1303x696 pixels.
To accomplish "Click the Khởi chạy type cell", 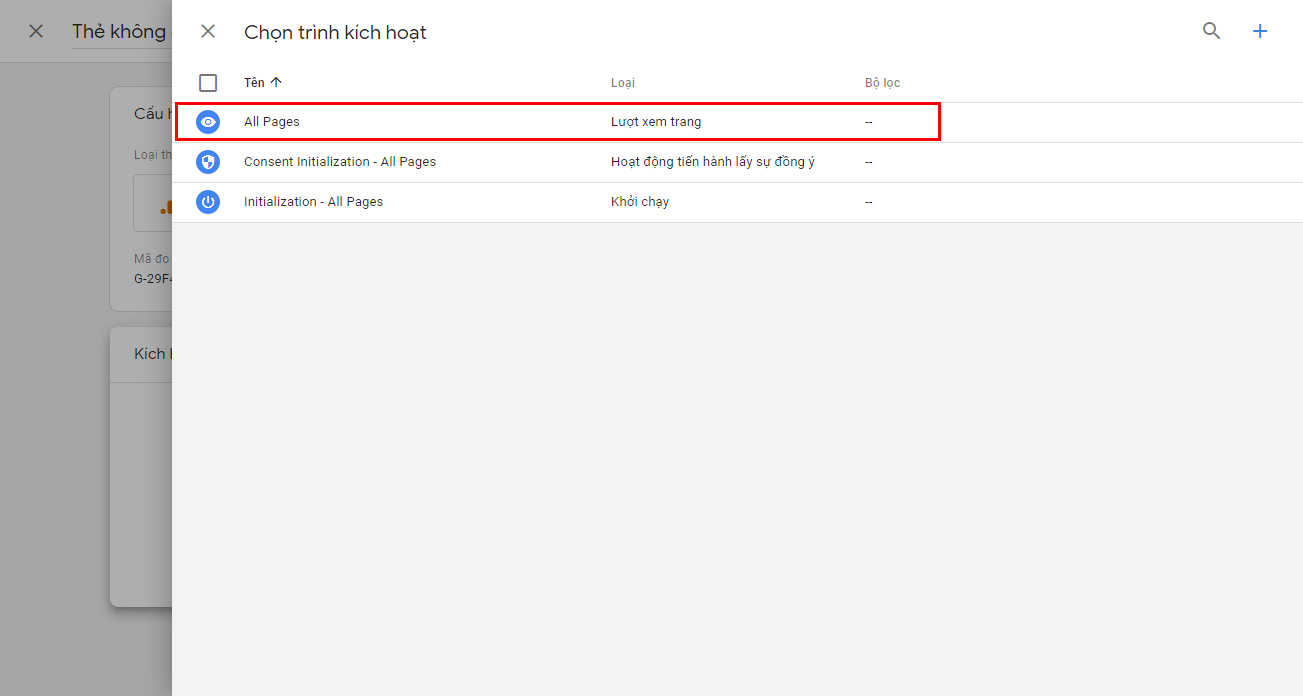I will [x=640, y=202].
